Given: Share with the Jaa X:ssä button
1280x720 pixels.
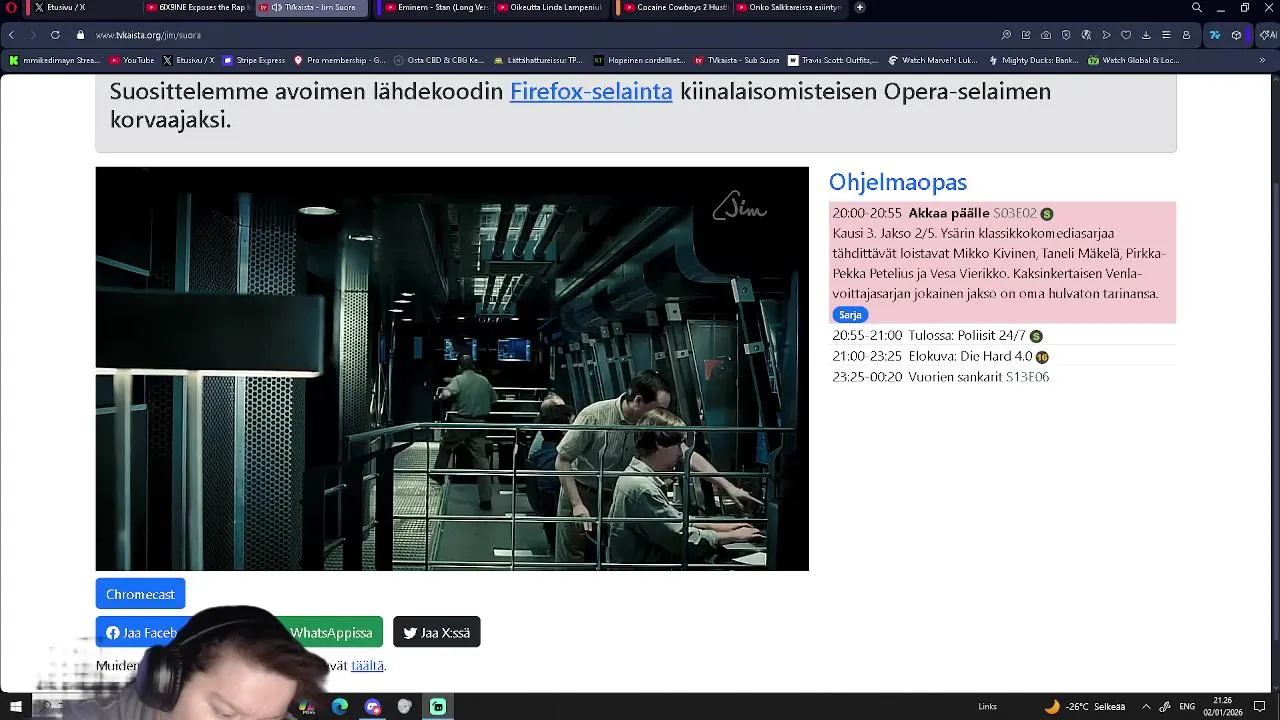Looking at the screenshot, I should (x=437, y=632).
